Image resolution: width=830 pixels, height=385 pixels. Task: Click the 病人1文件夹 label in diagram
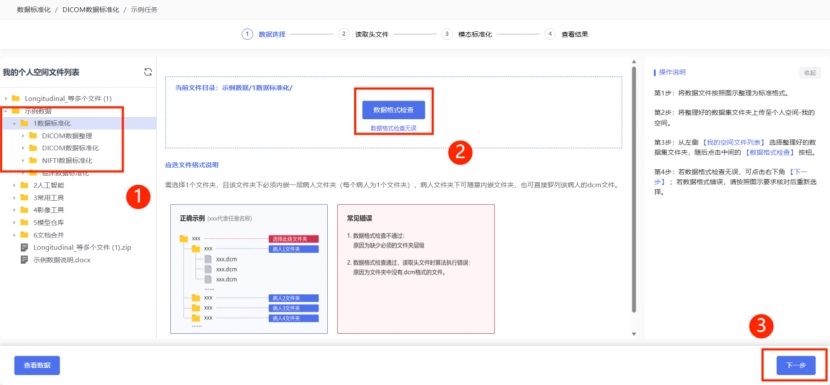[293, 248]
